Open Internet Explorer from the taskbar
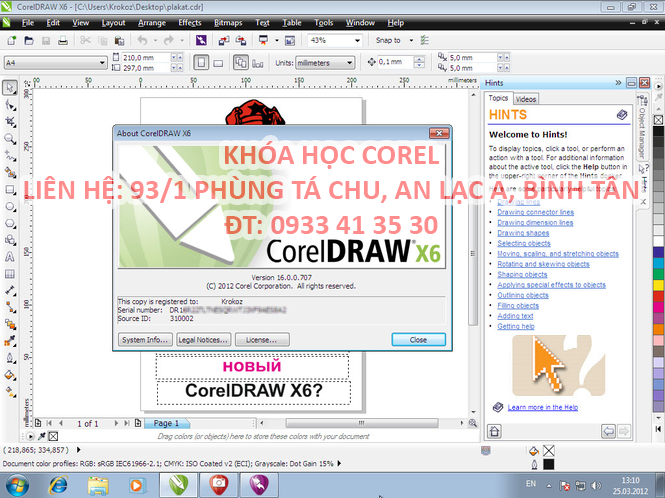 (x=58, y=485)
